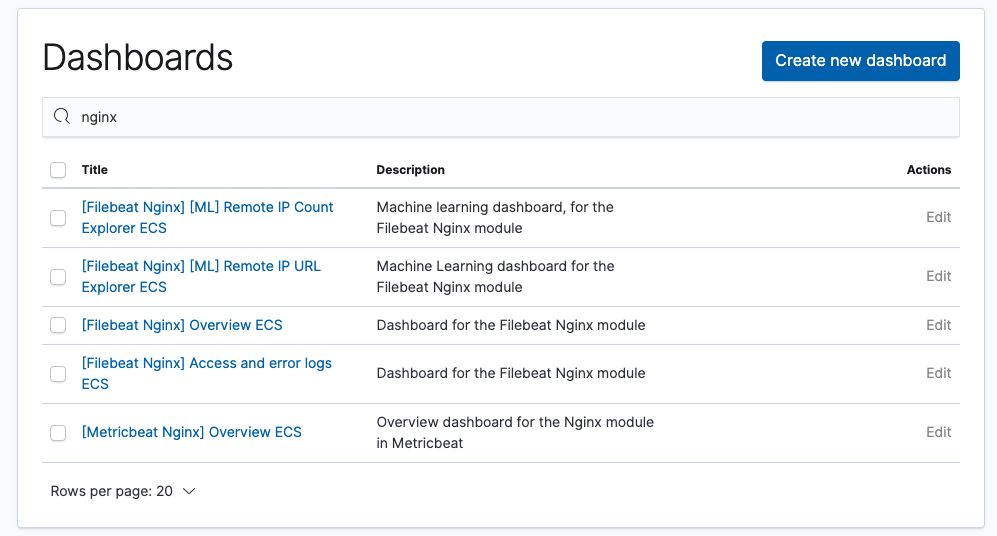Click the search magnifier icon

coord(62,117)
